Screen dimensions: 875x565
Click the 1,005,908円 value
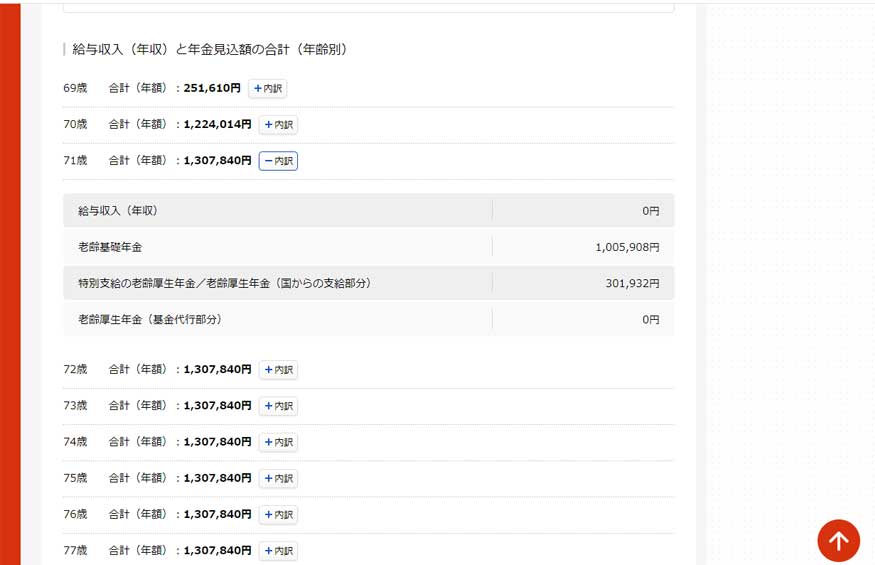click(627, 247)
